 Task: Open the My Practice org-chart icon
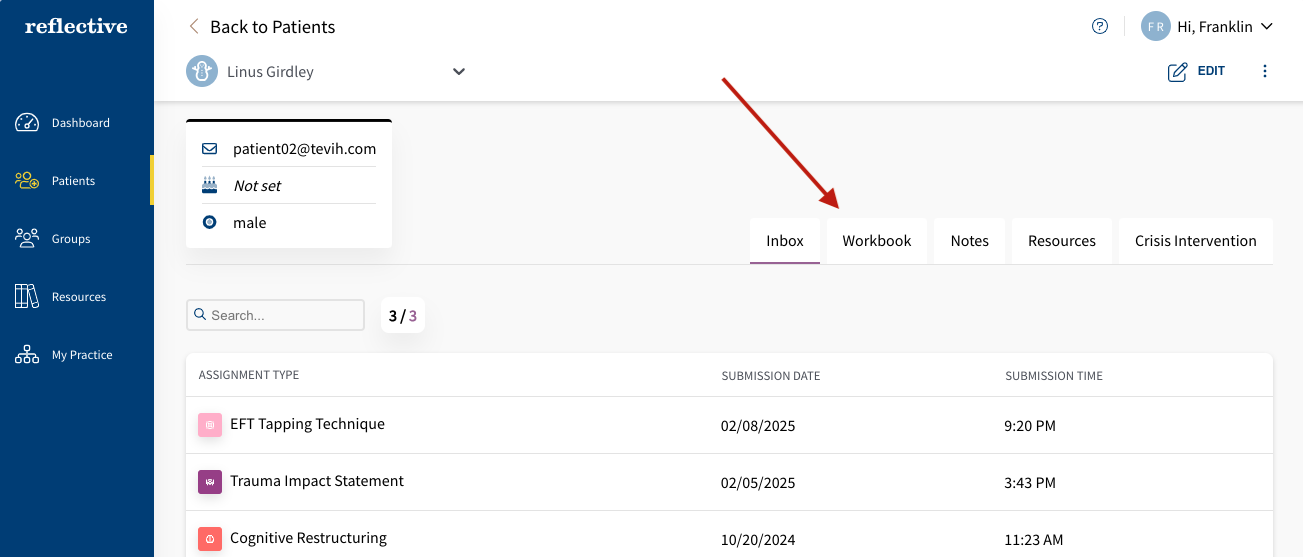click(27, 355)
